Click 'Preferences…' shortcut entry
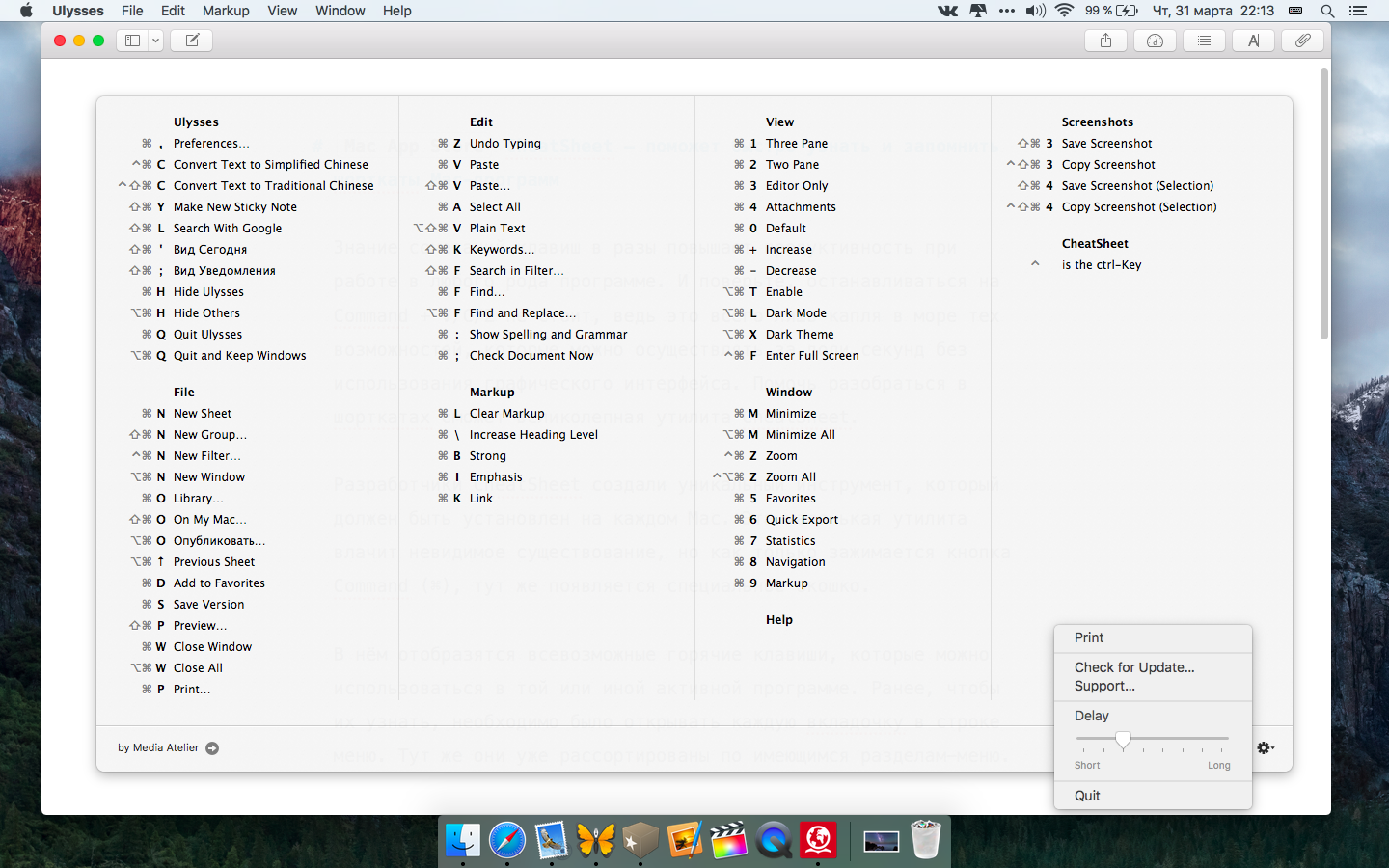This screenshot has width=1389, height=868. coord(211,144)
